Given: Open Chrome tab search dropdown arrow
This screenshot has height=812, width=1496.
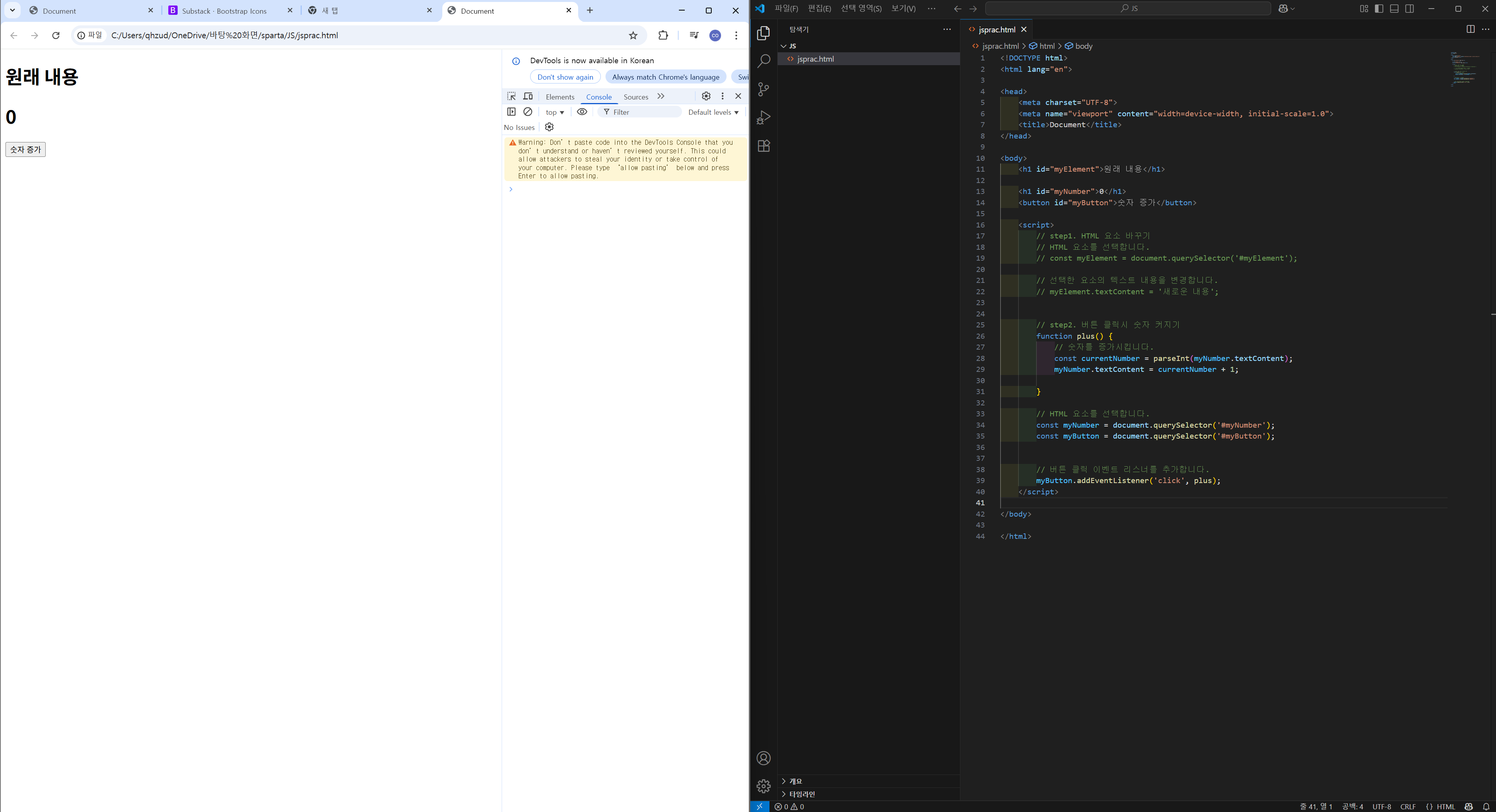Looking at the screenshot, I should (x=12, y=11).
